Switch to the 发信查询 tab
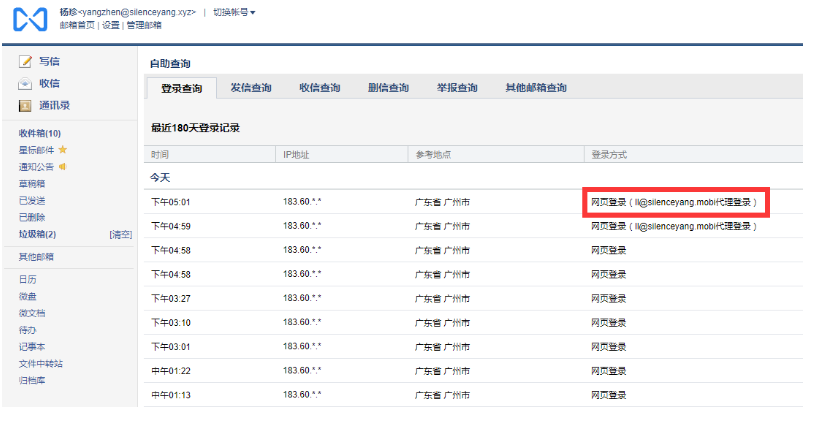Viewport: 816px width, 426px height. pyautogui.click(x=250, y=88)
